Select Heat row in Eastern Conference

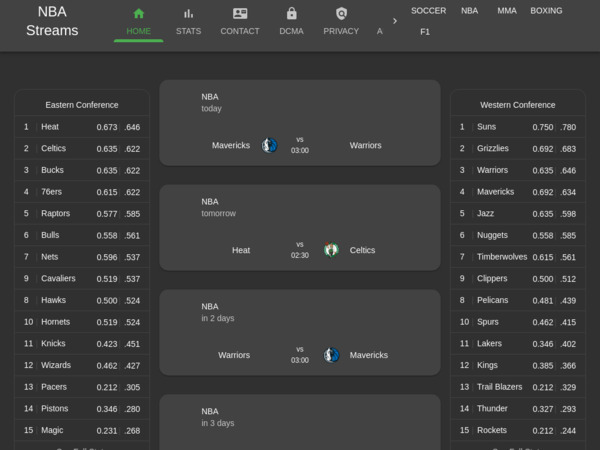(82, 127)
